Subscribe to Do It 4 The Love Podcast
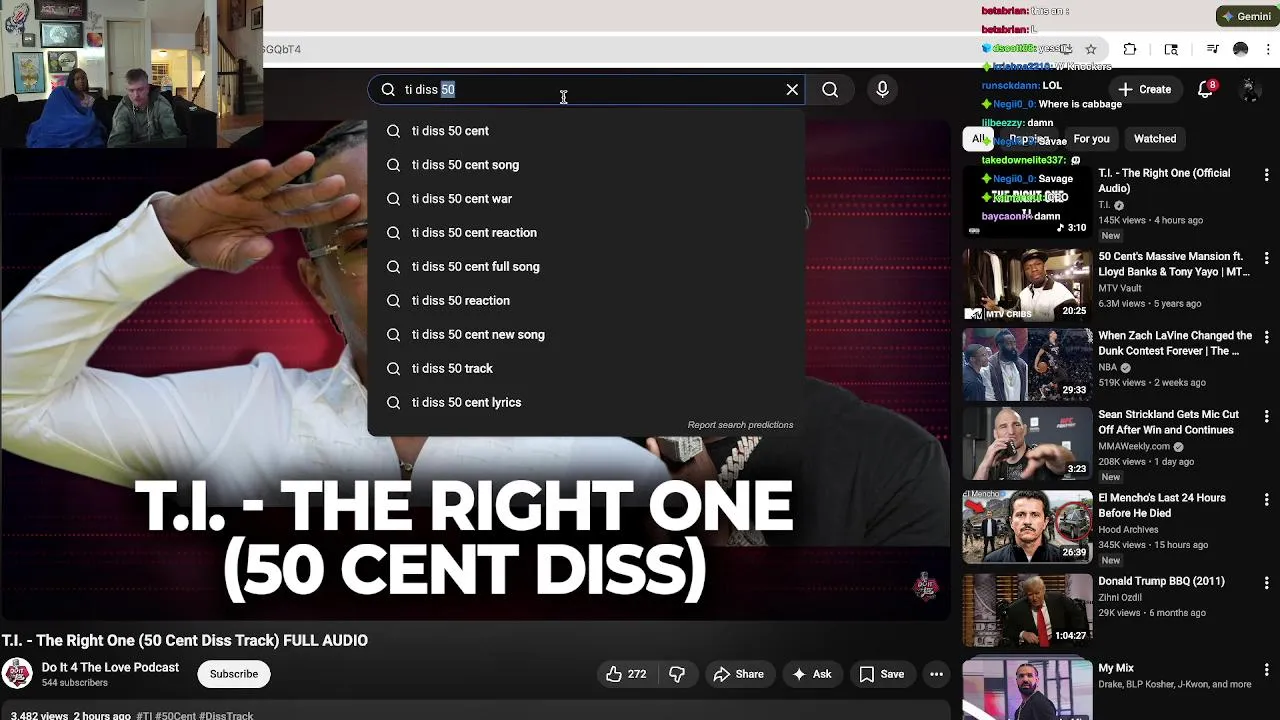 tap(234, 674)
